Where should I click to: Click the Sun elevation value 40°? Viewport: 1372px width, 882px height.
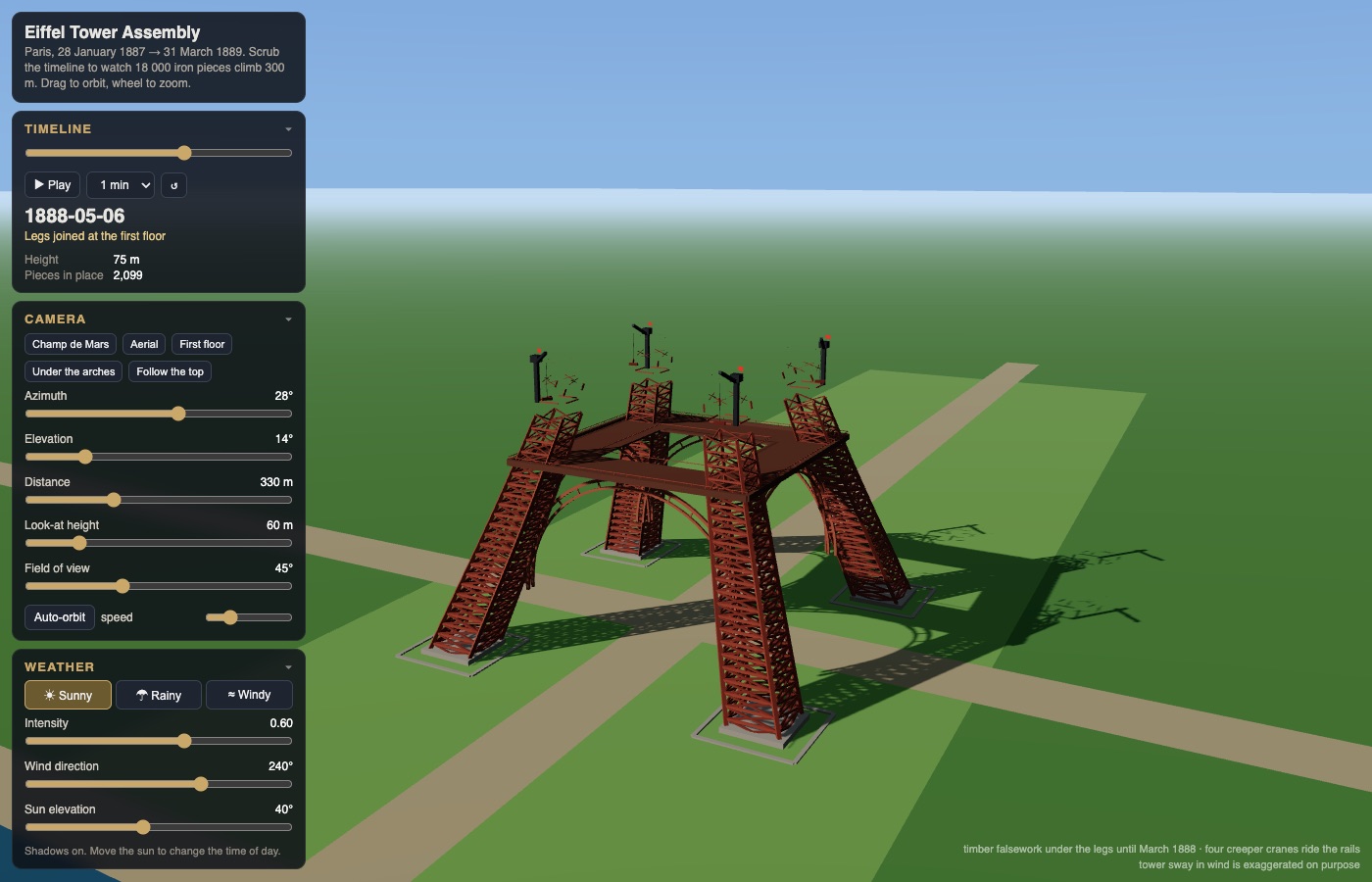click(283, 809)
